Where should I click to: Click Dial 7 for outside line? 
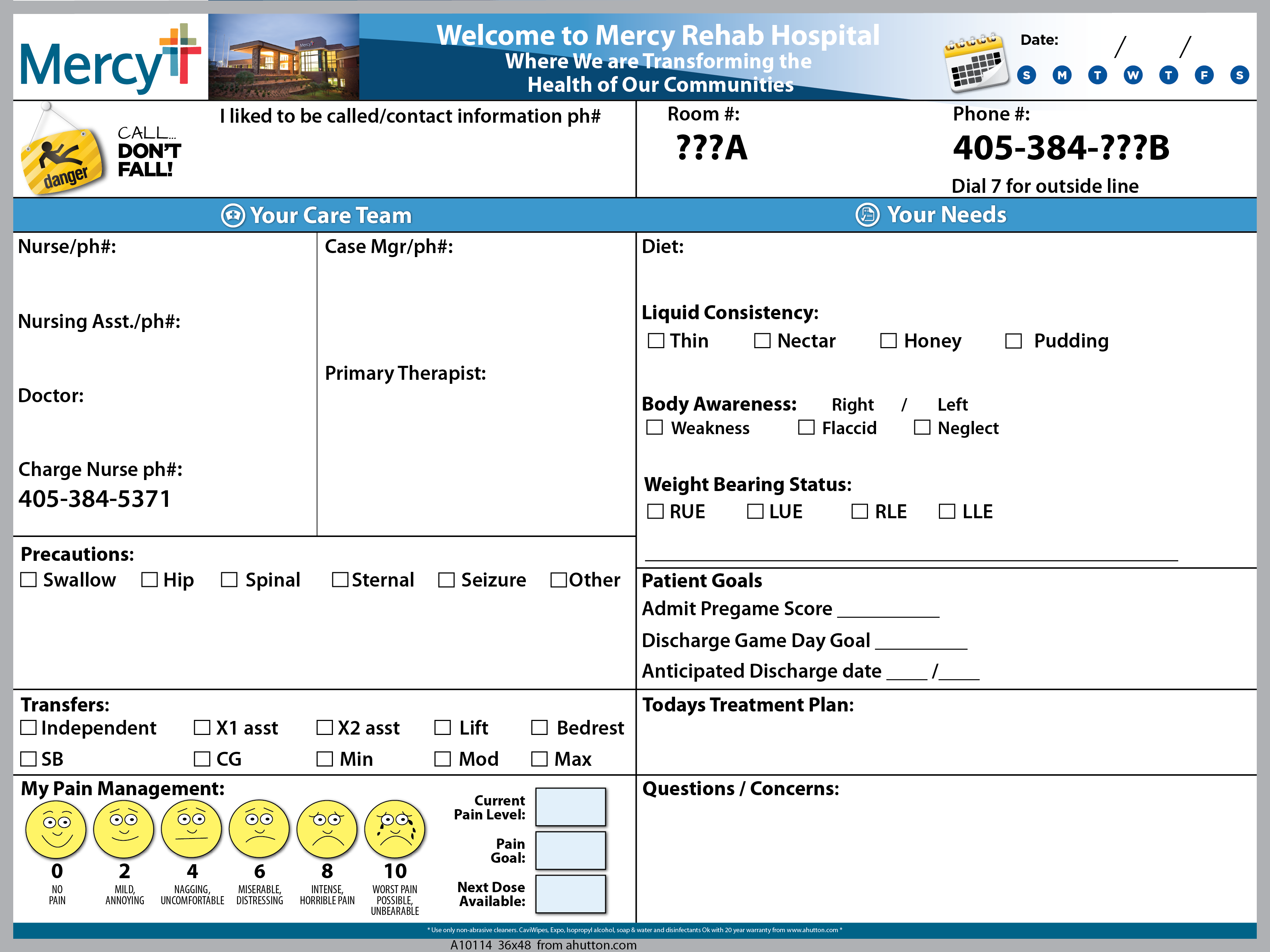(1045, 186)
